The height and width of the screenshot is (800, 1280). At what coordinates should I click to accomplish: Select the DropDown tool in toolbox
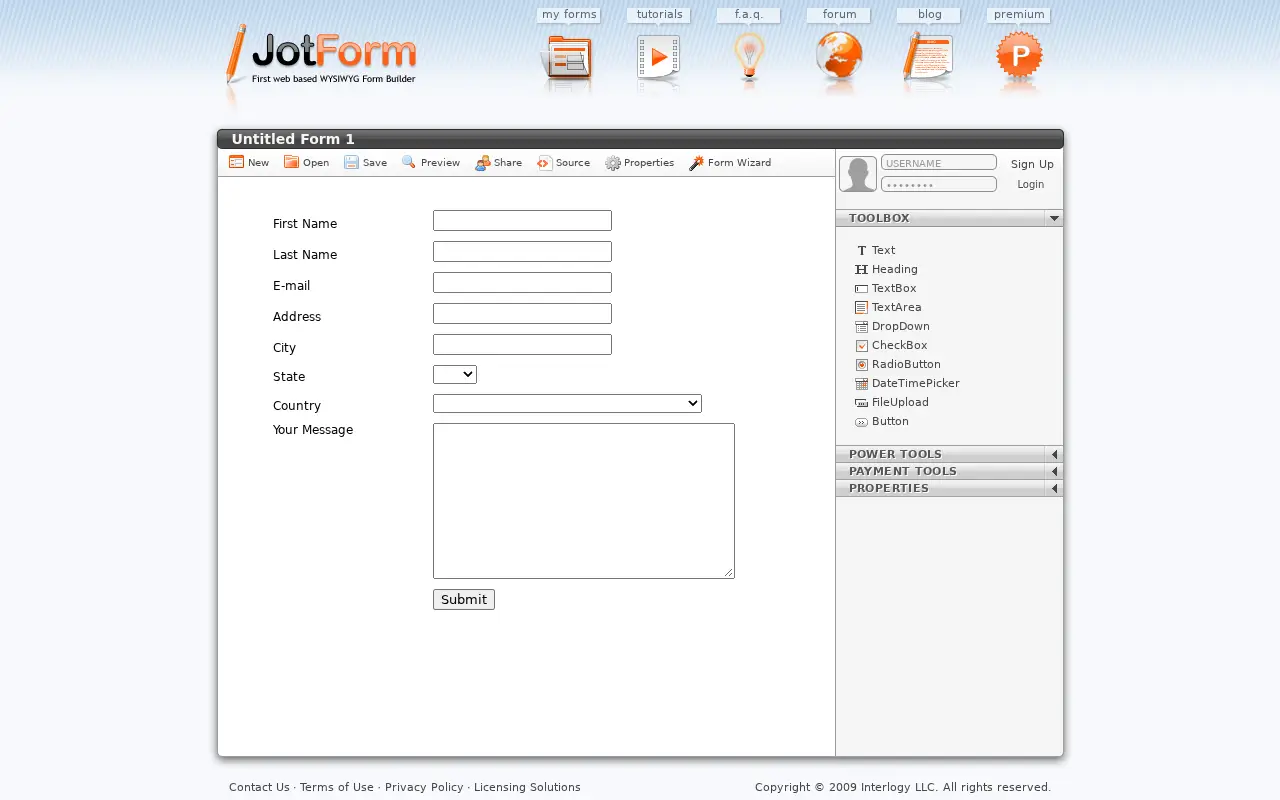tap(892, 326)
